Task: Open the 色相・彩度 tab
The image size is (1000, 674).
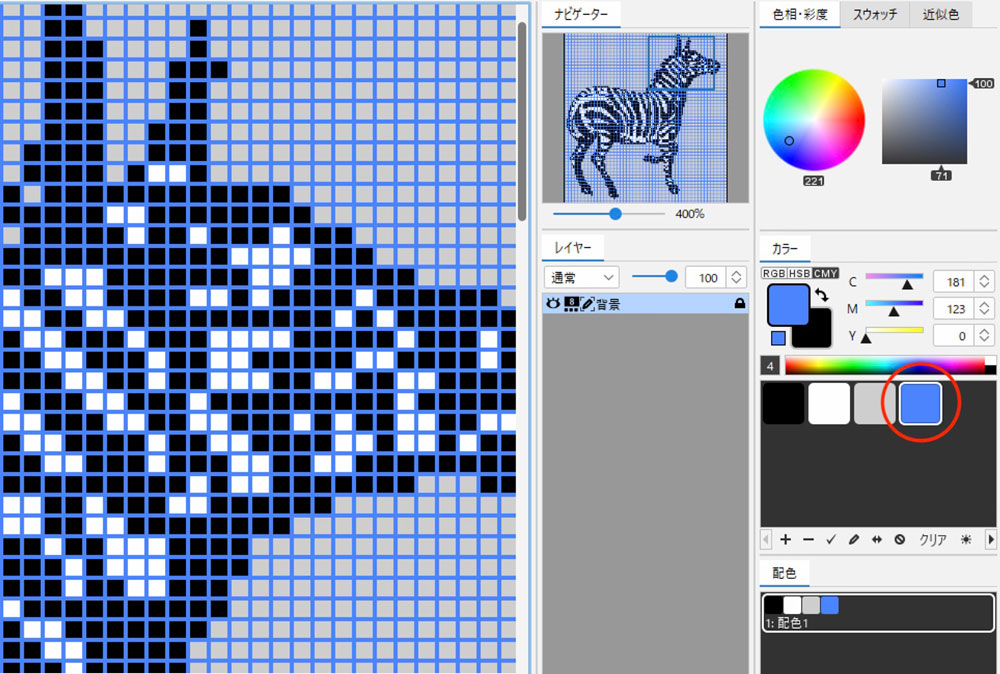Action: (x=800, y=14)
